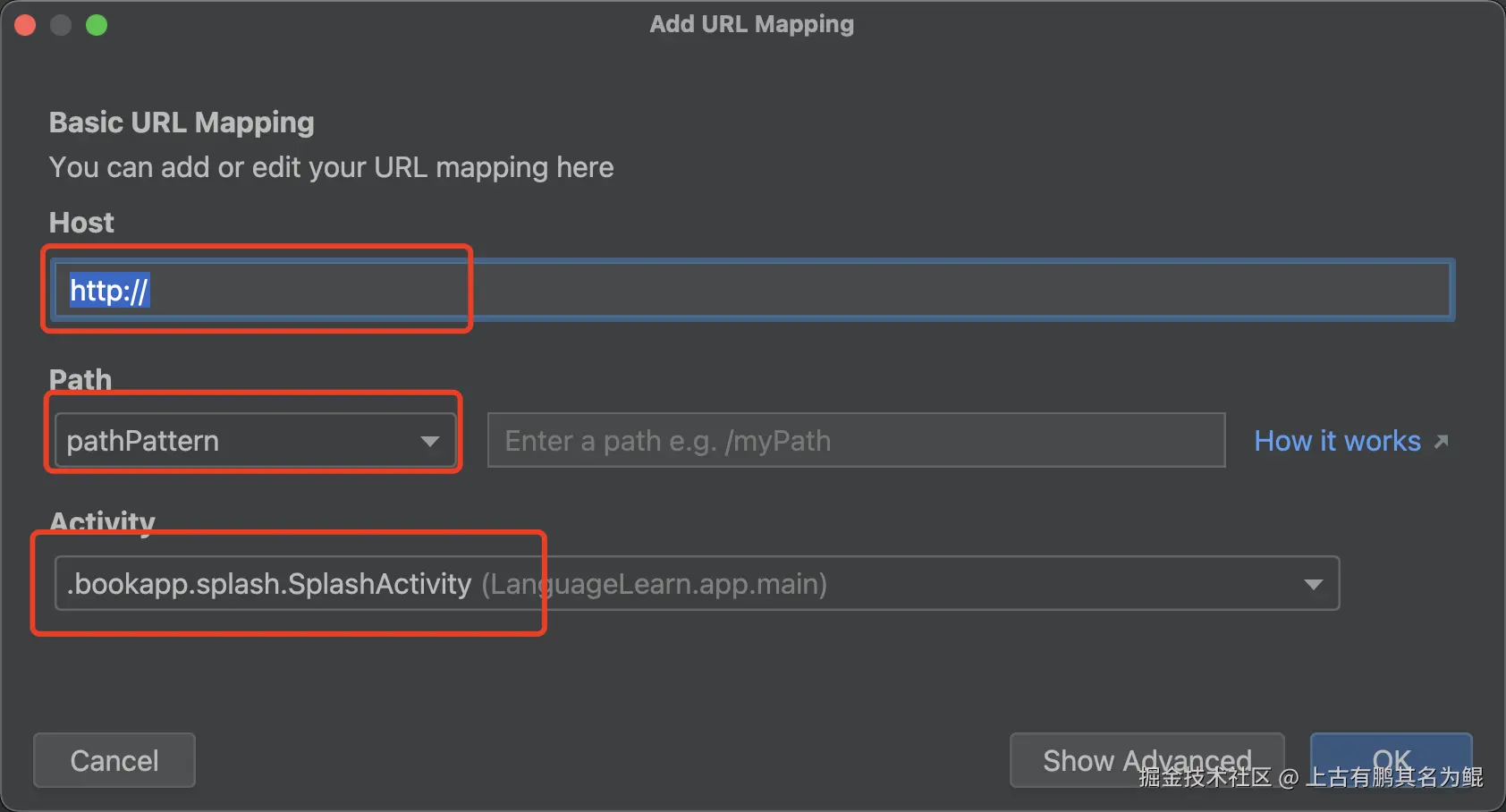Click the pathPattern dropdown arrow
The image size is (1506, 812).
tap(430, 441)
